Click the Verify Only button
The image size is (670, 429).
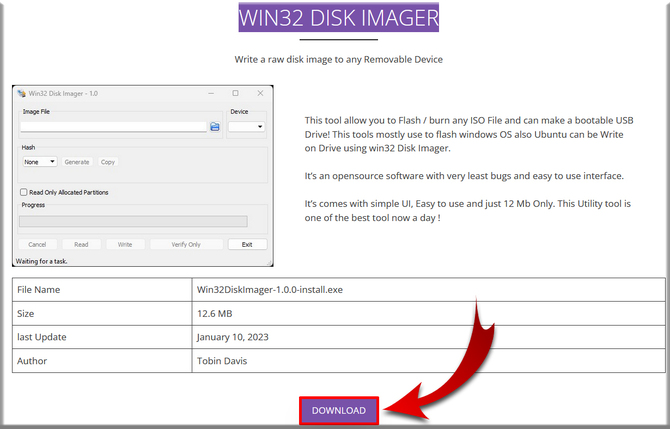point(186,244)
